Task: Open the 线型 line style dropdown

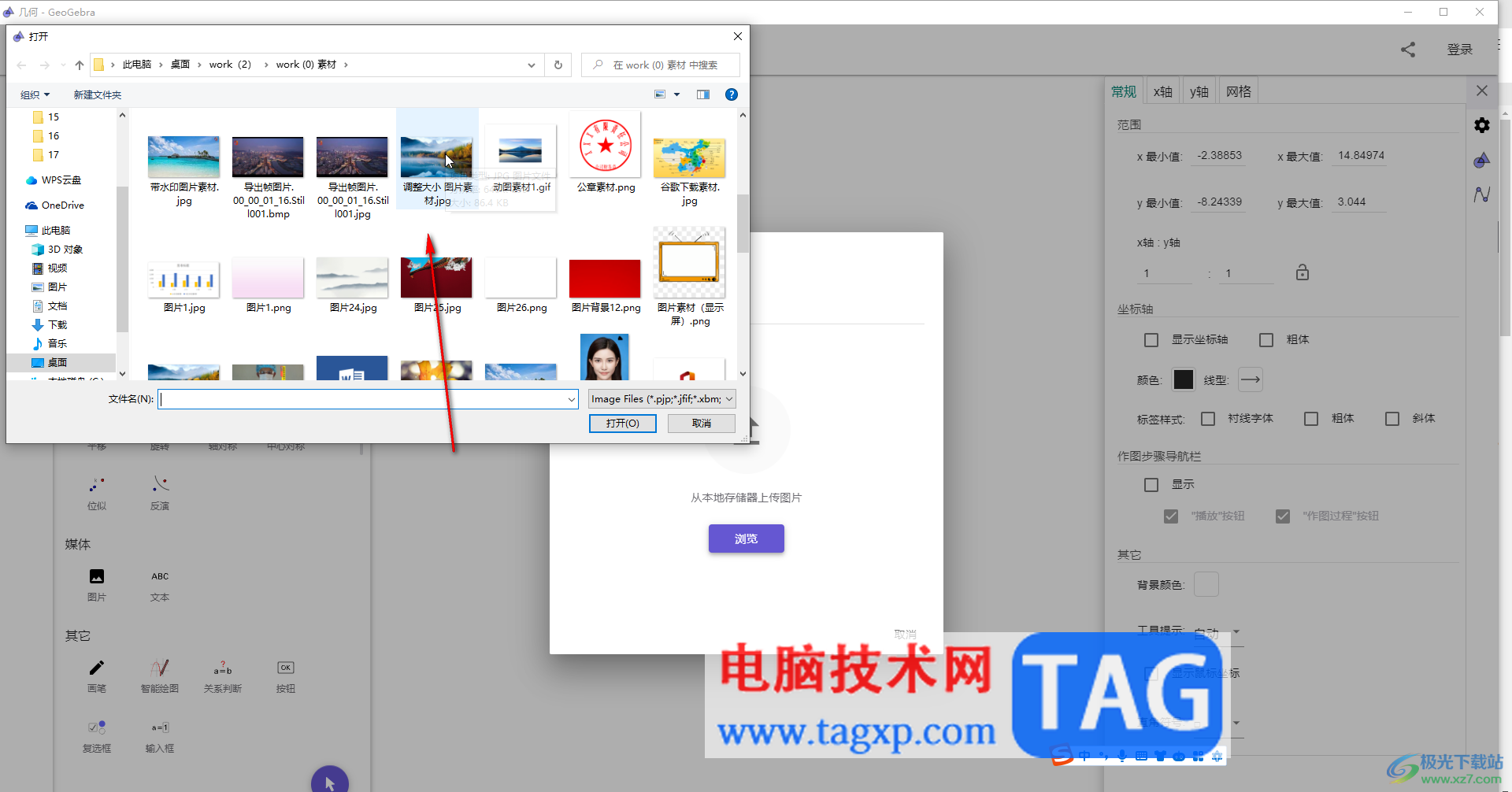Action: click(1251, 380)
